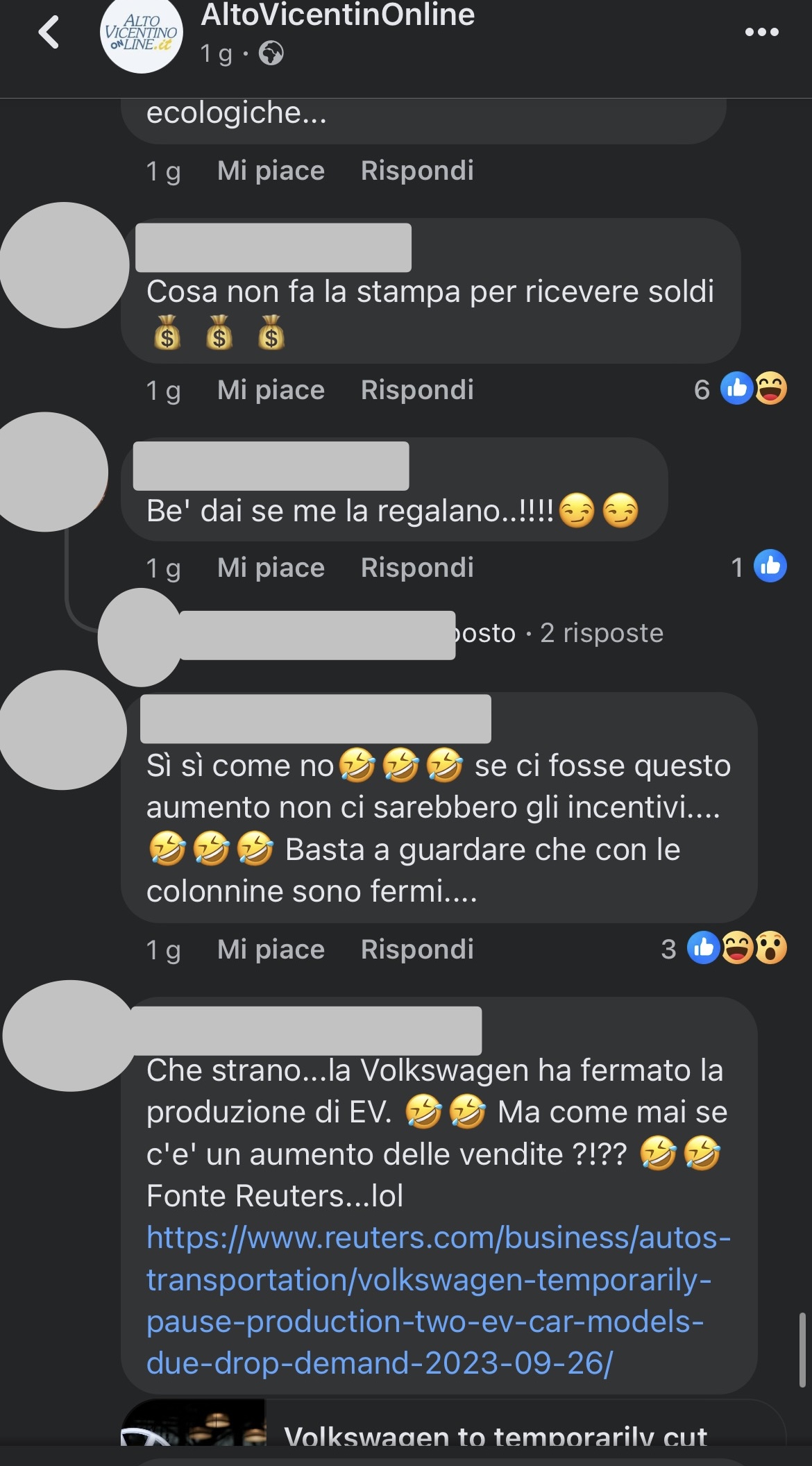
Task: Open the reuters.com Volkswagen article link
Action: point(438,1301)
